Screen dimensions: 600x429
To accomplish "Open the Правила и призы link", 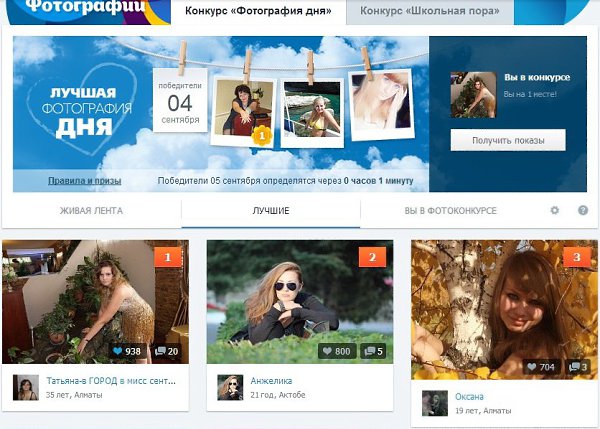I will click(x=85, y=181).
